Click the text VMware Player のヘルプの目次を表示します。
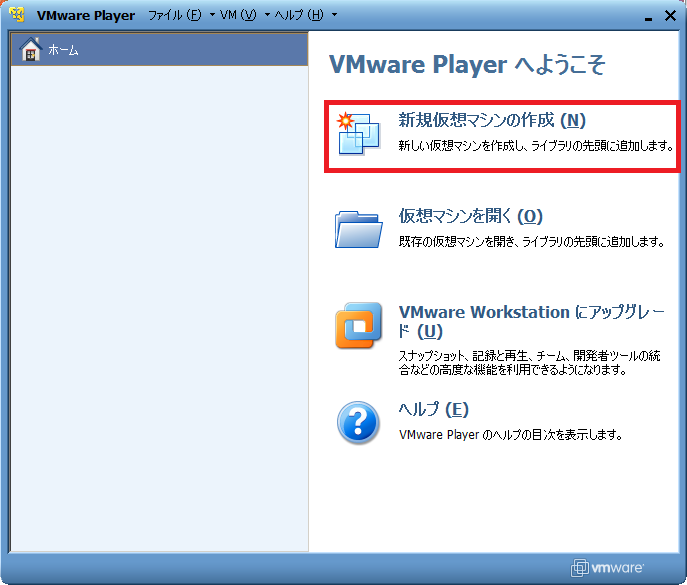 pyautogui.click(x=510, y=435)
